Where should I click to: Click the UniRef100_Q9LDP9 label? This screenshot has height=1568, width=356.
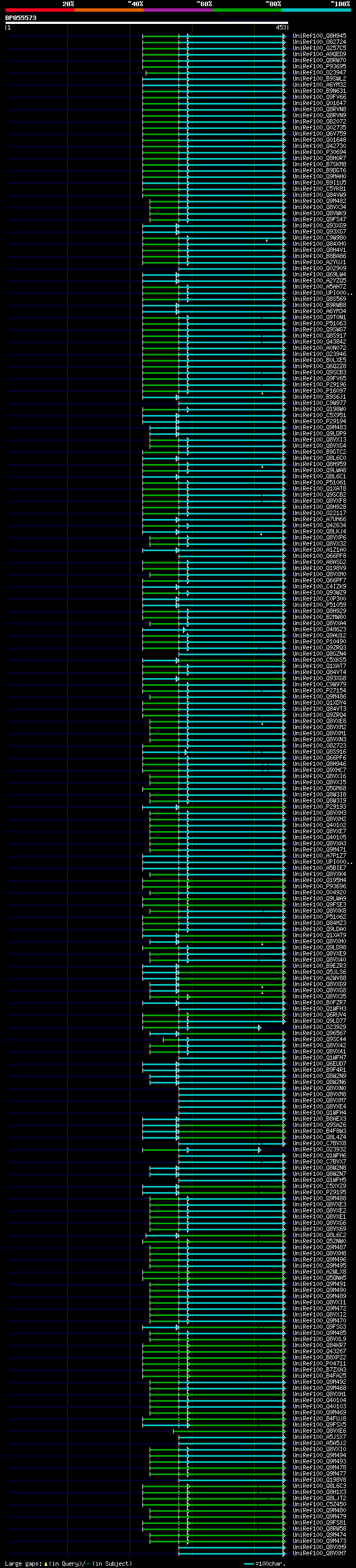click(x=319, y=433)
